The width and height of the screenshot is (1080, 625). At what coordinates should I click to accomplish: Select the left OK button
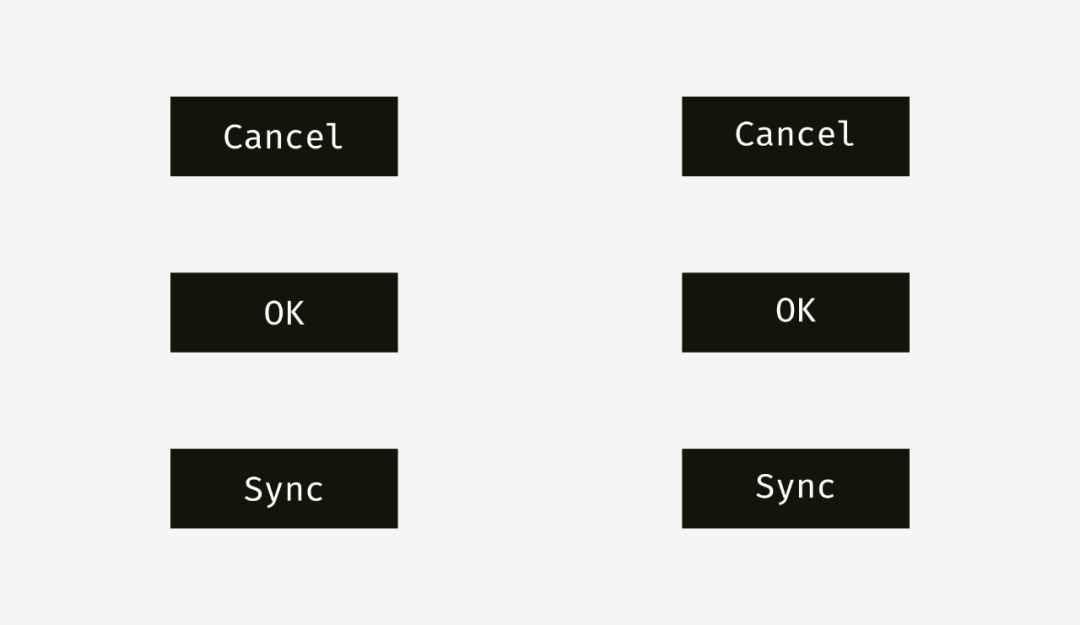(x=284, y=313)
